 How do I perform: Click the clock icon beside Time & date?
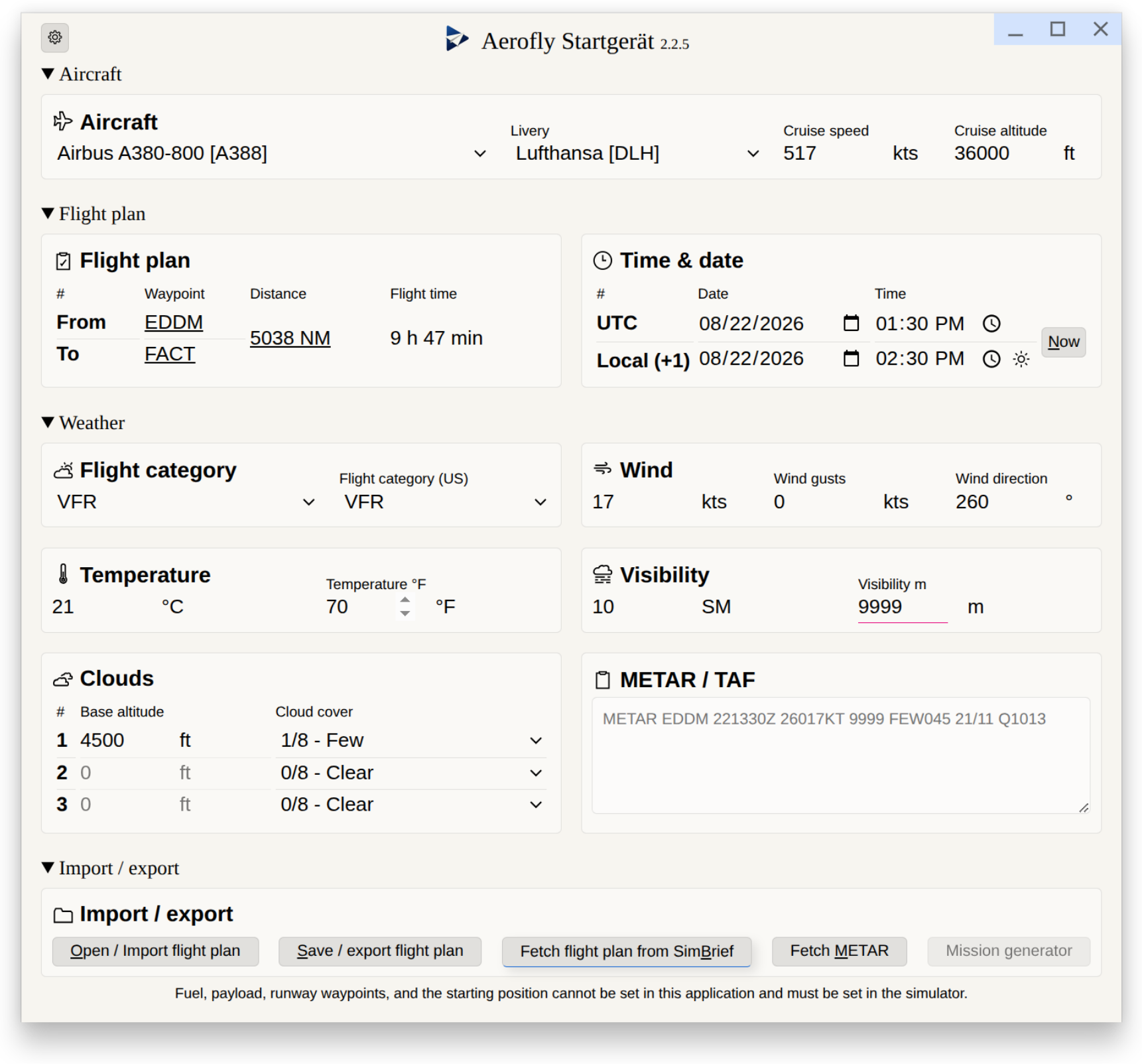[602, 261]
